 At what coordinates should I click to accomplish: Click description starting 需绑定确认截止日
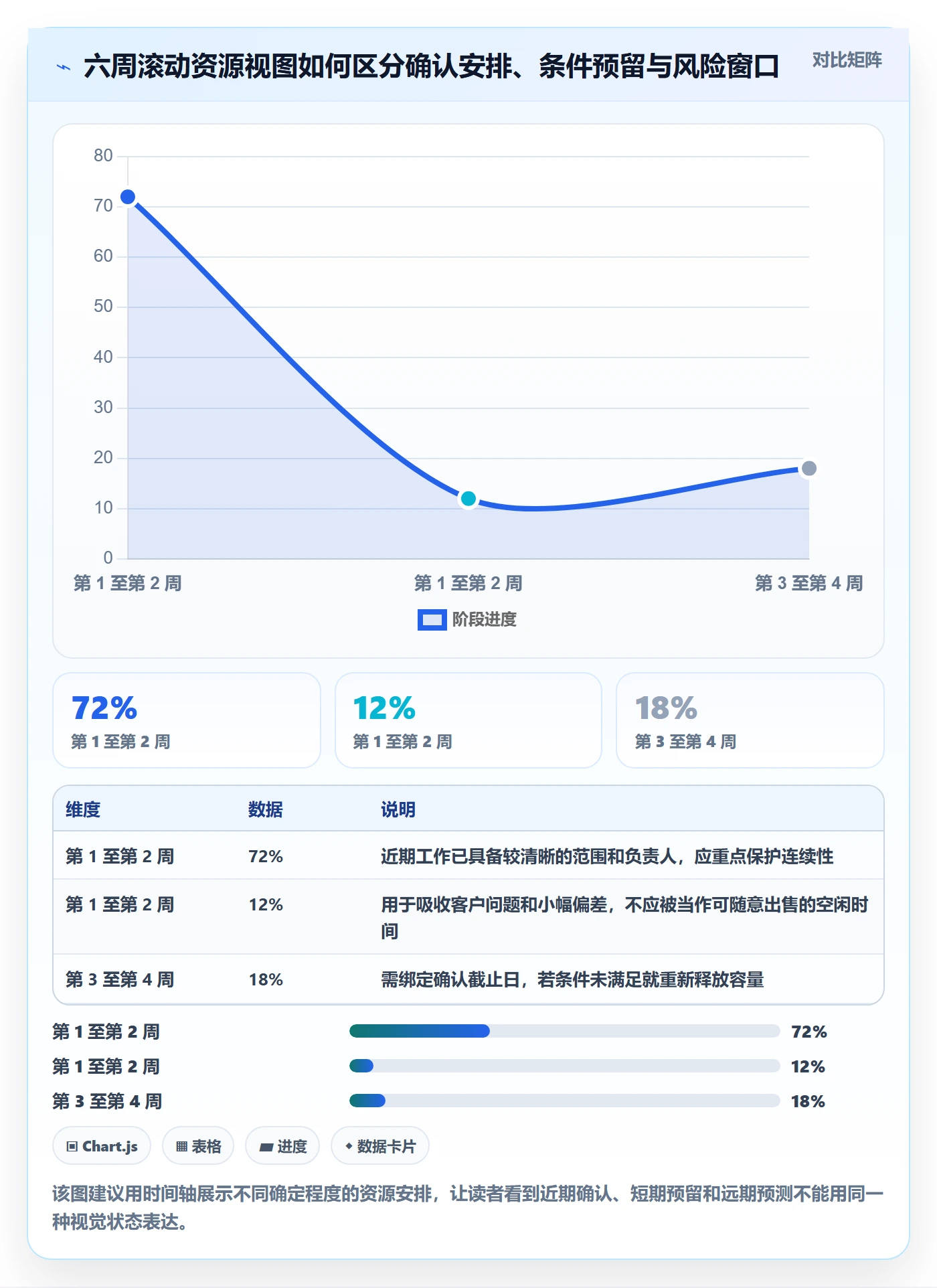[x=572, y=980]
